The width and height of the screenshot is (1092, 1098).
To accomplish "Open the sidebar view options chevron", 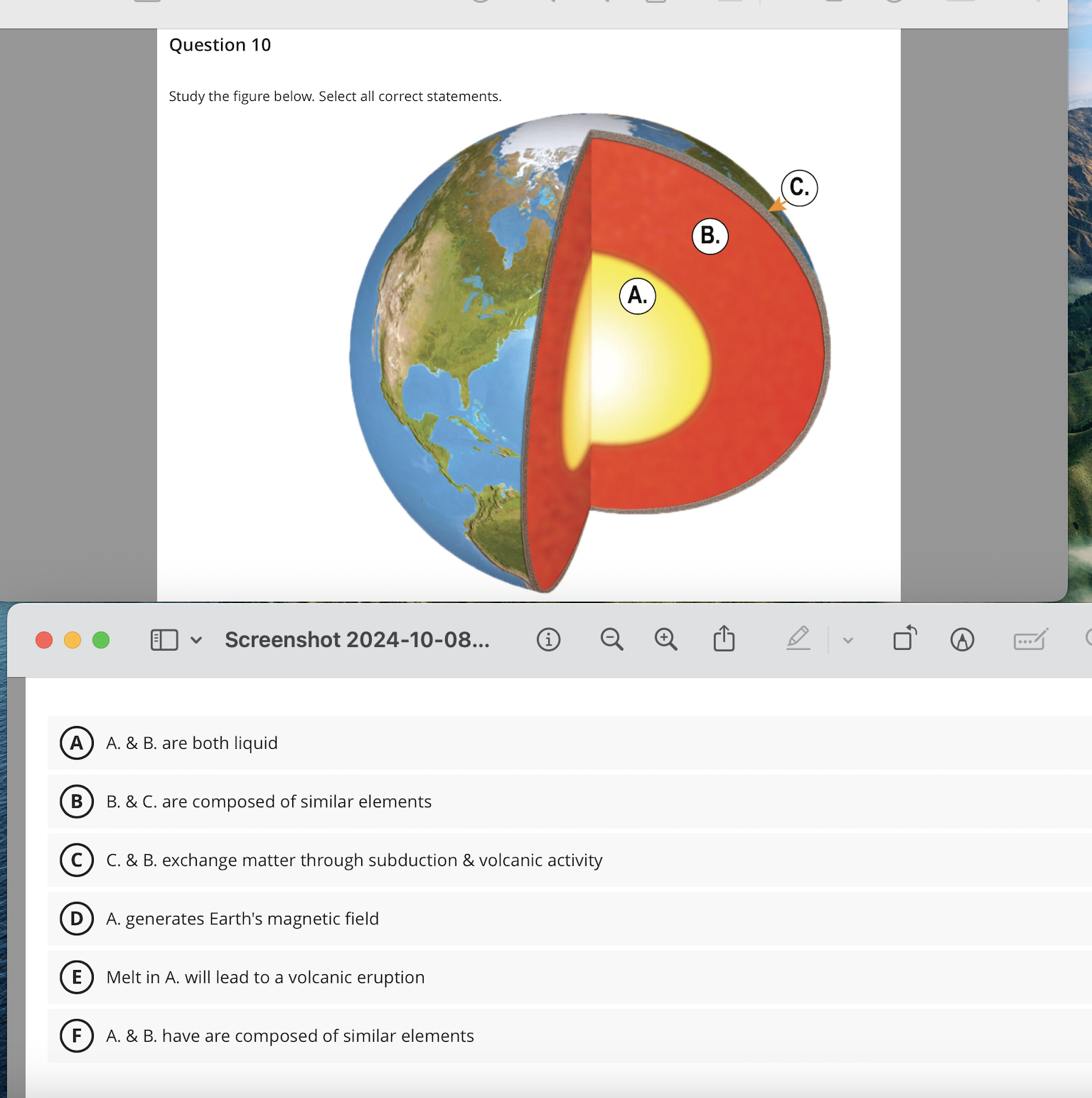I will click(196, 640).
